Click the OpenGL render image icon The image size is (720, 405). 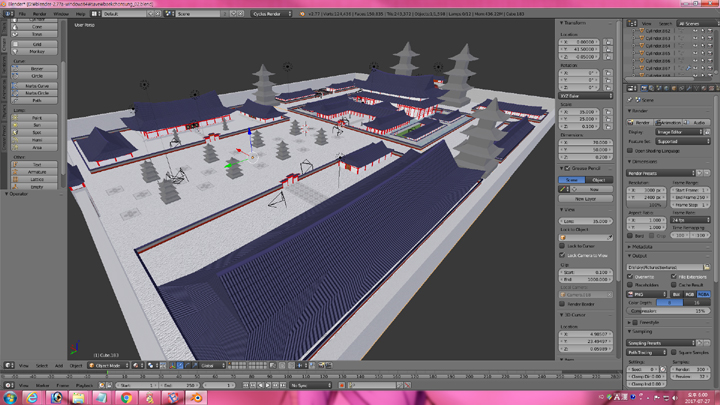(321, 366)
